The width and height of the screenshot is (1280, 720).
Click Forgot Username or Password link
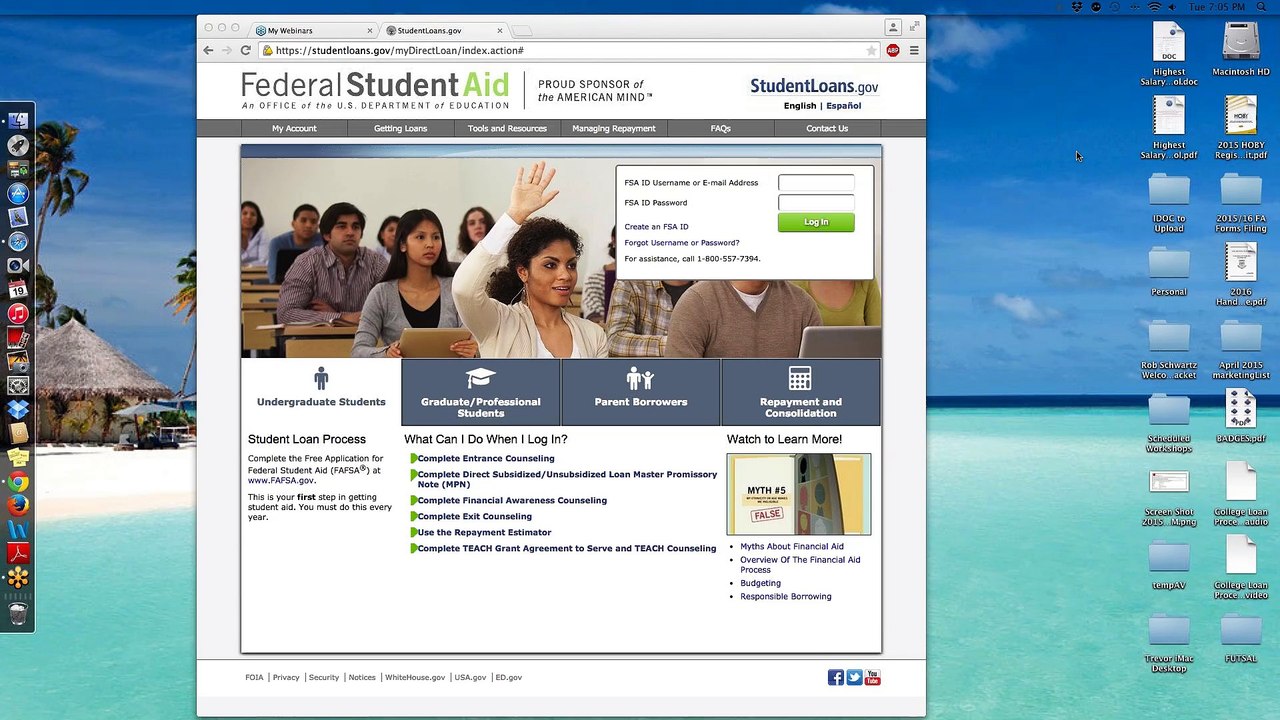(x=682, y=243)
